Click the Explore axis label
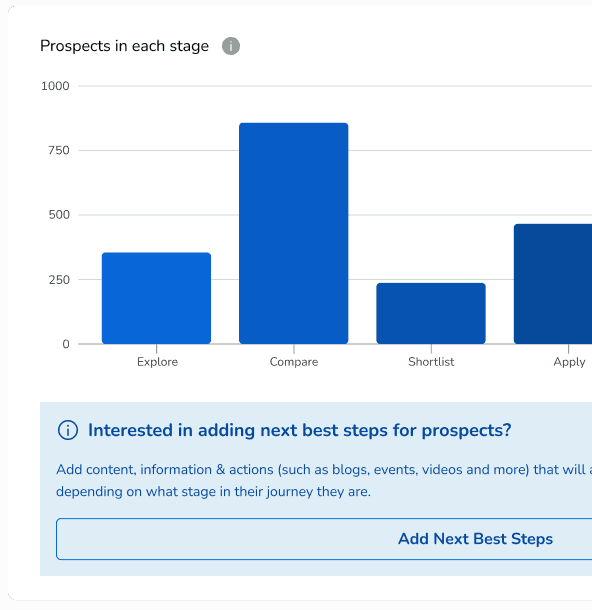 coord(157,362)
